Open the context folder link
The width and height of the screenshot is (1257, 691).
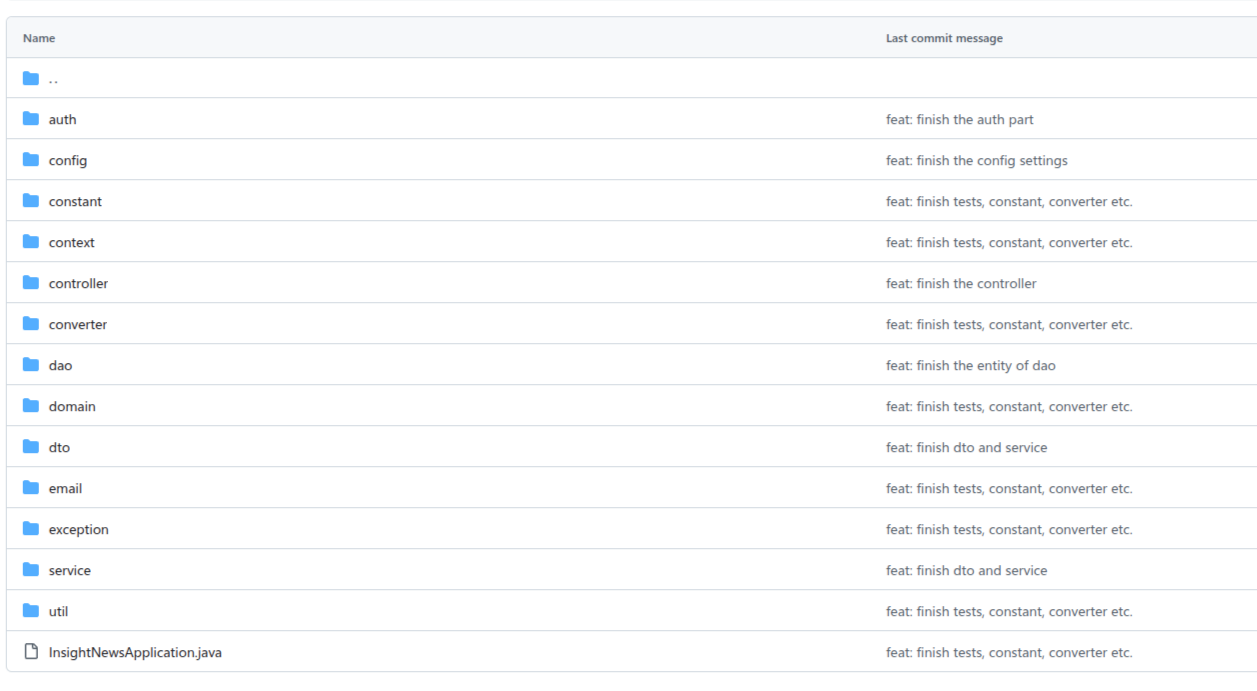pyautogui.click(x=72, y=243)
